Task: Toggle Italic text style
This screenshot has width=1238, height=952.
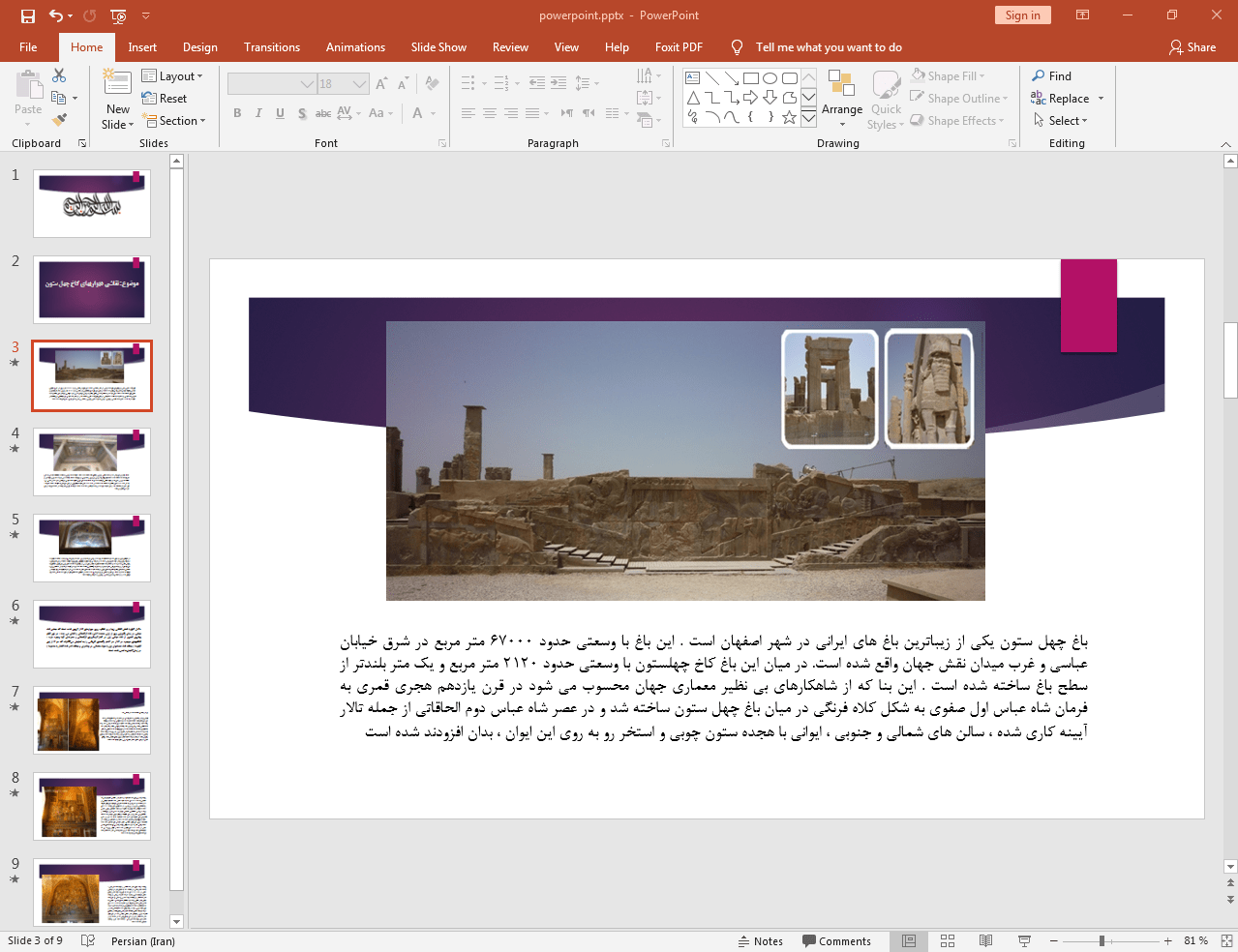Action: [258, 113]
